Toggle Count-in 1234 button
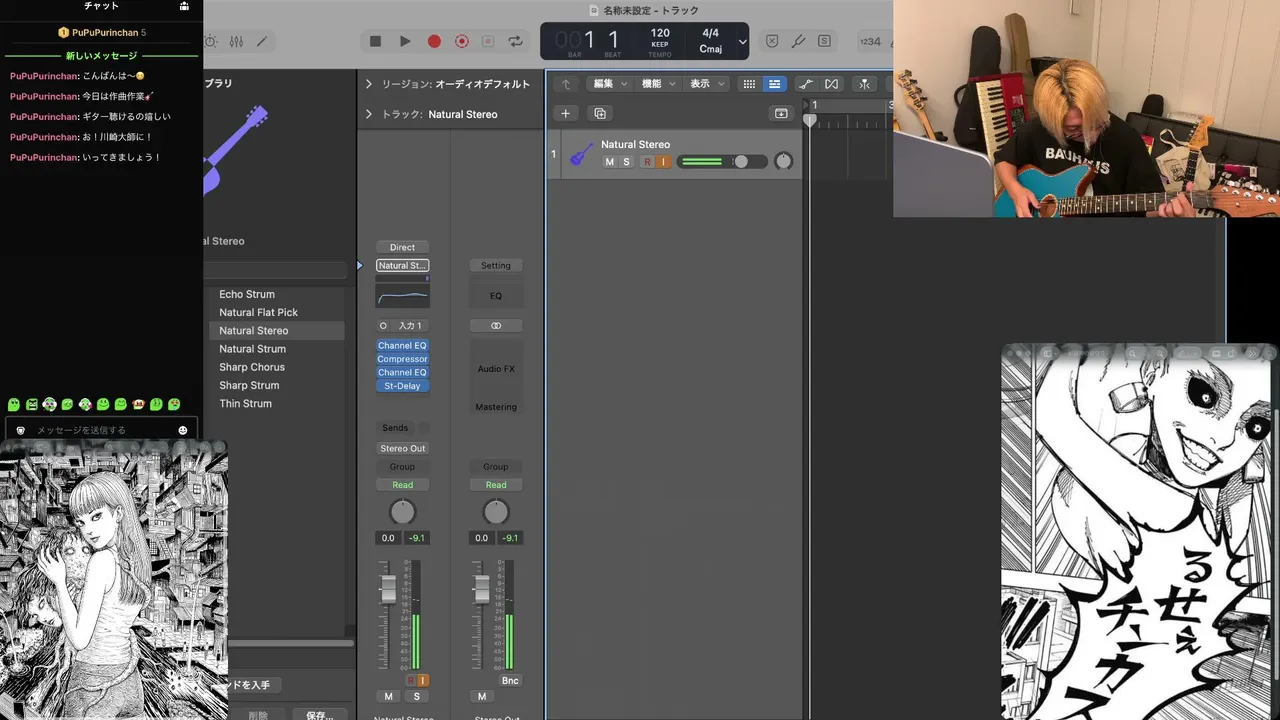The width and height of the screenshot is (1280, 720). point(870,41)
